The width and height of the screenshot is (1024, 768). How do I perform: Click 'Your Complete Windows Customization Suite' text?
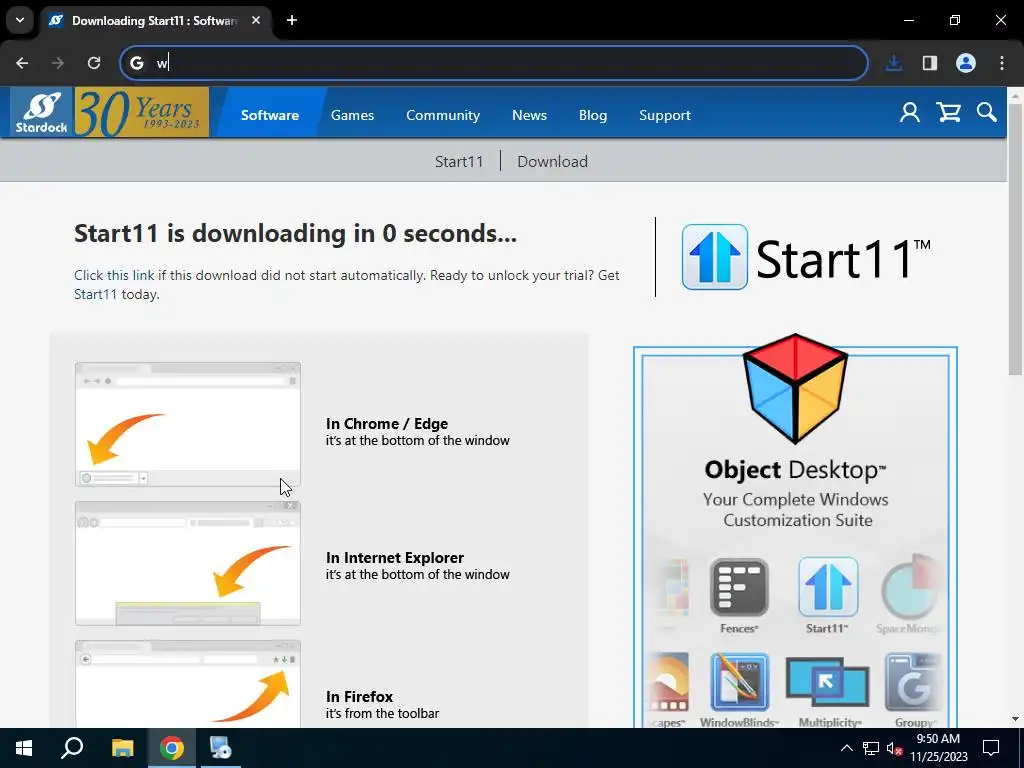(x=795, y=509)
